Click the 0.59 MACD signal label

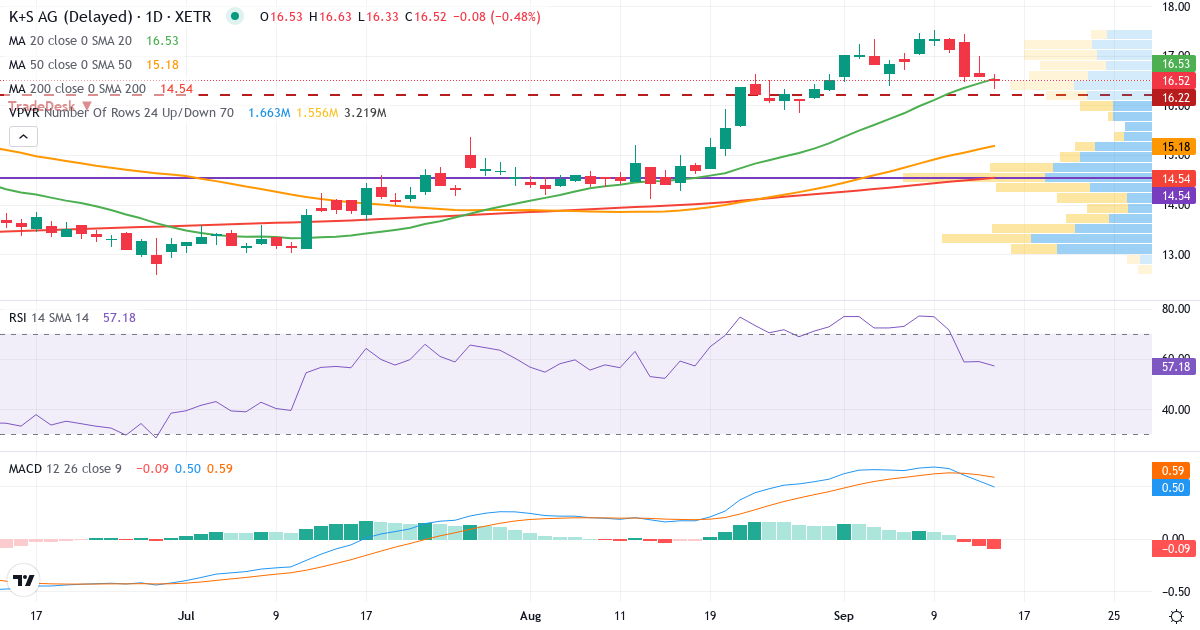click(1176, 470)
